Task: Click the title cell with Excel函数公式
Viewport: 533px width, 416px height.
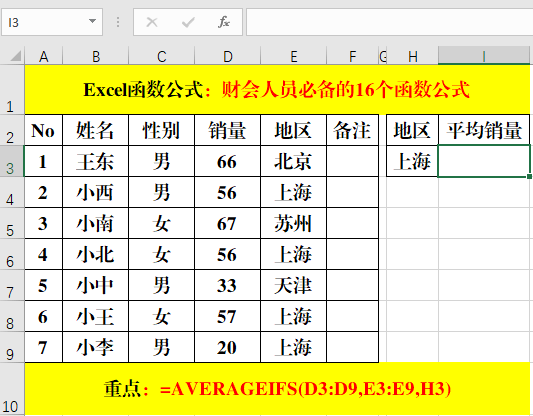Action: [277, 90]
